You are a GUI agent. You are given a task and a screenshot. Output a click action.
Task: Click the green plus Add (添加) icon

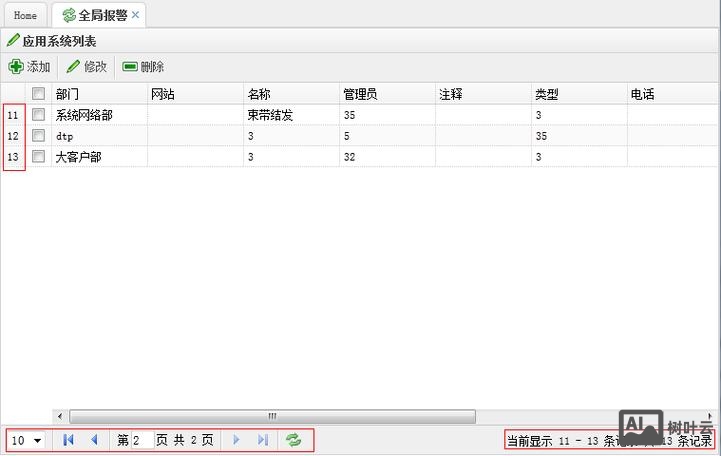pos(16,67)
